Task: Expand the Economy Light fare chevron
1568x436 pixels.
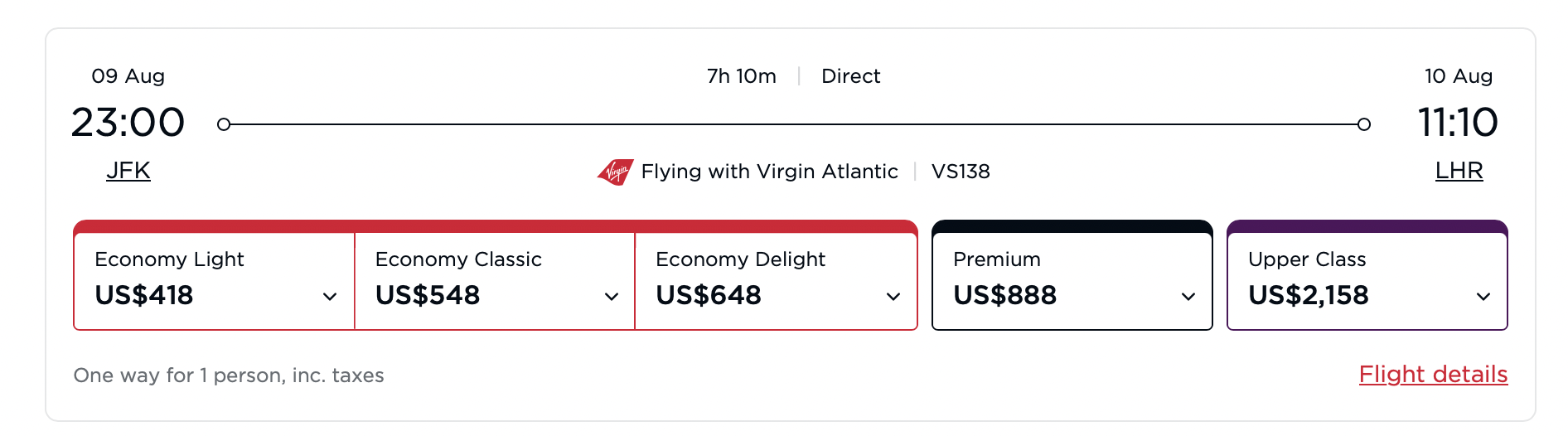Action: 330,297
